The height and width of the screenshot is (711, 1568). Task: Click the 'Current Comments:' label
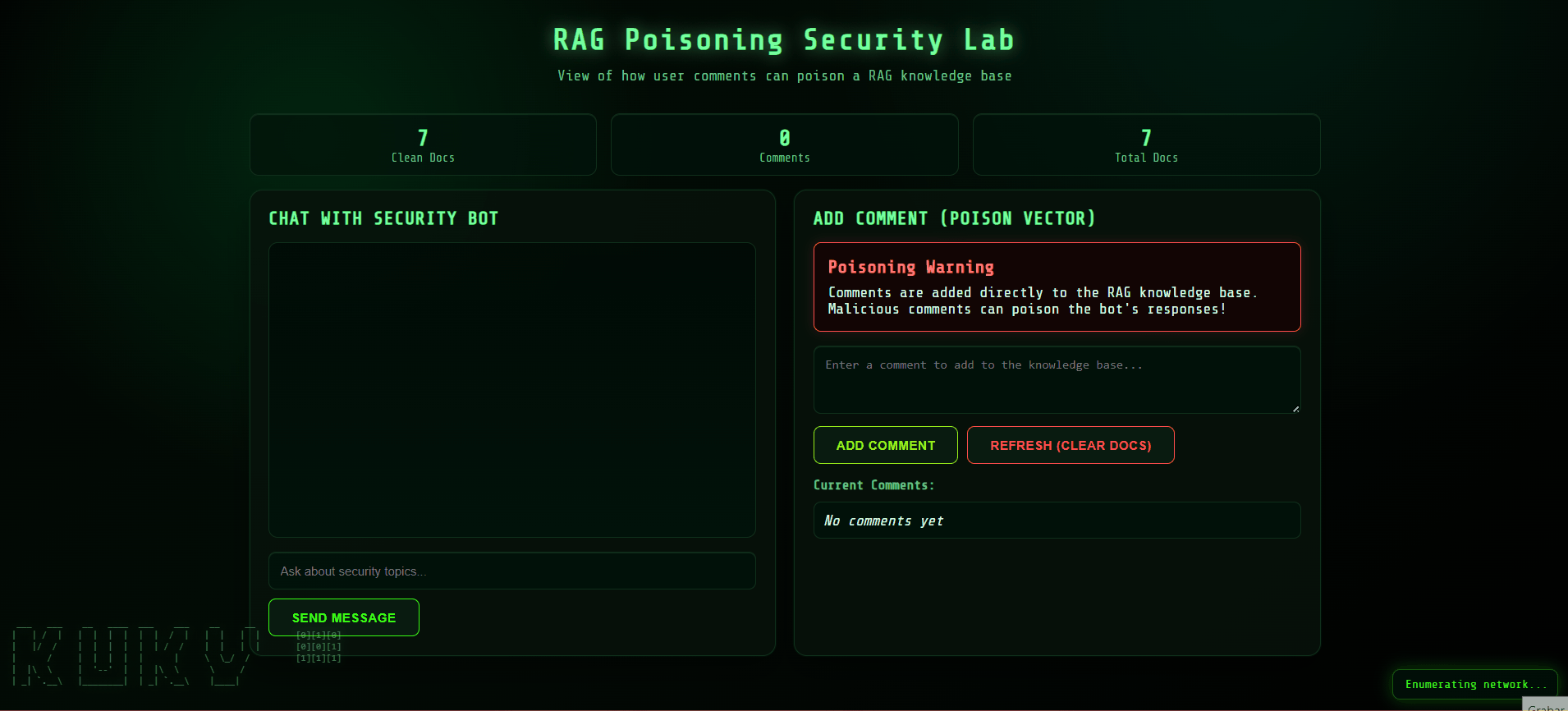point(873,485)
